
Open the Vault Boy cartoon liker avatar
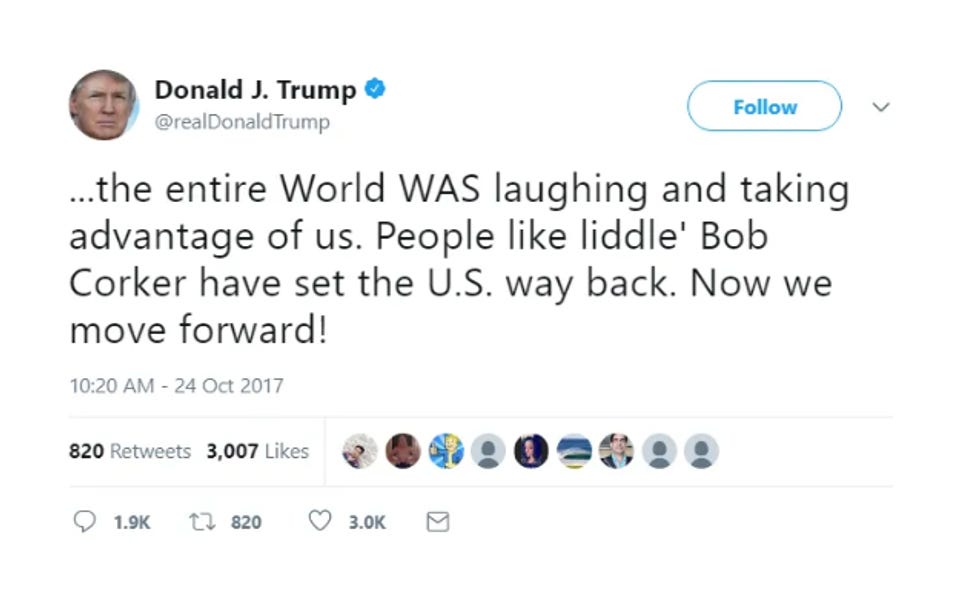pyautogui.click(x=446, y=451)
